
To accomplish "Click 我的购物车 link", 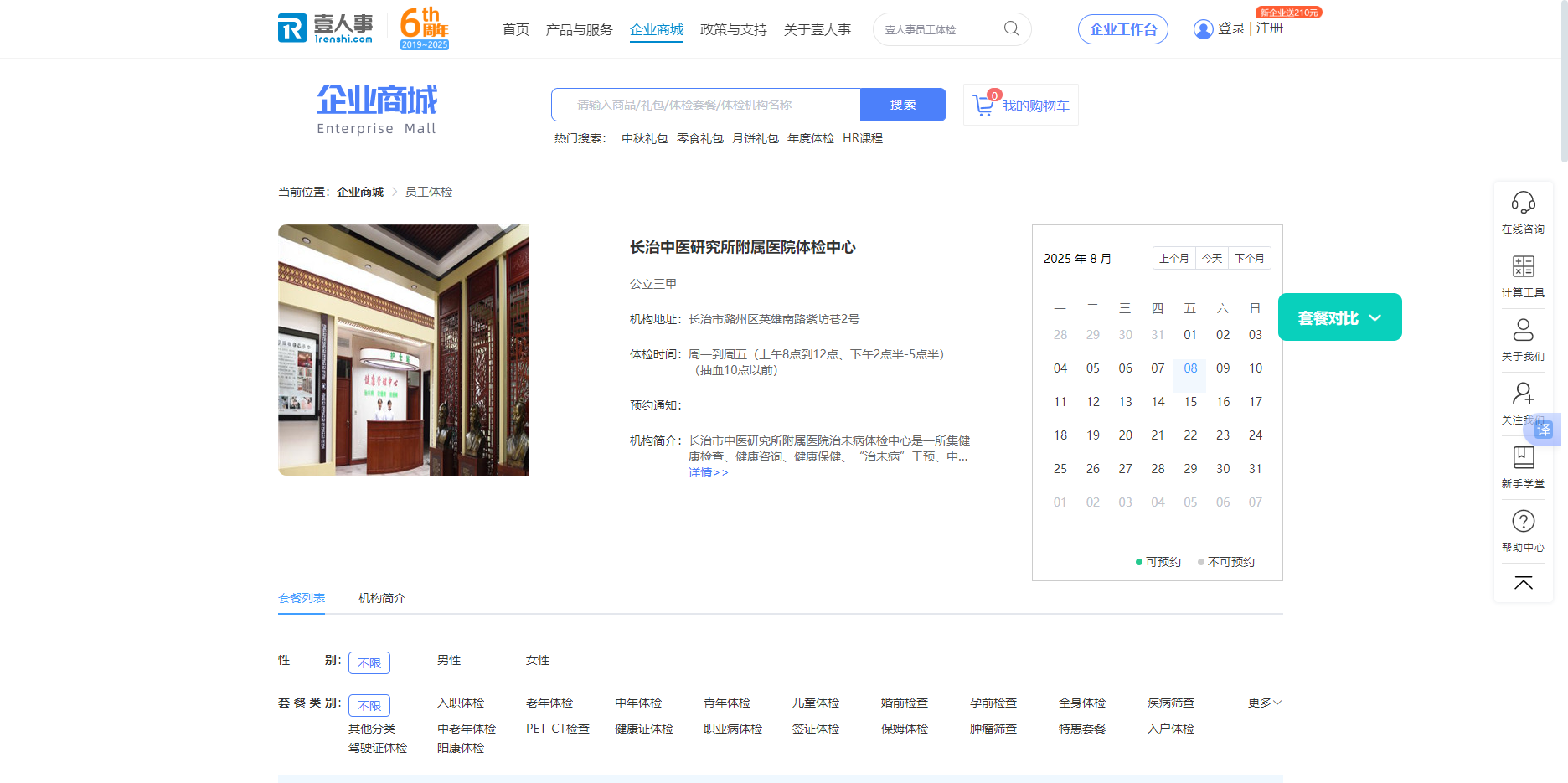I will pos(1035,106).
